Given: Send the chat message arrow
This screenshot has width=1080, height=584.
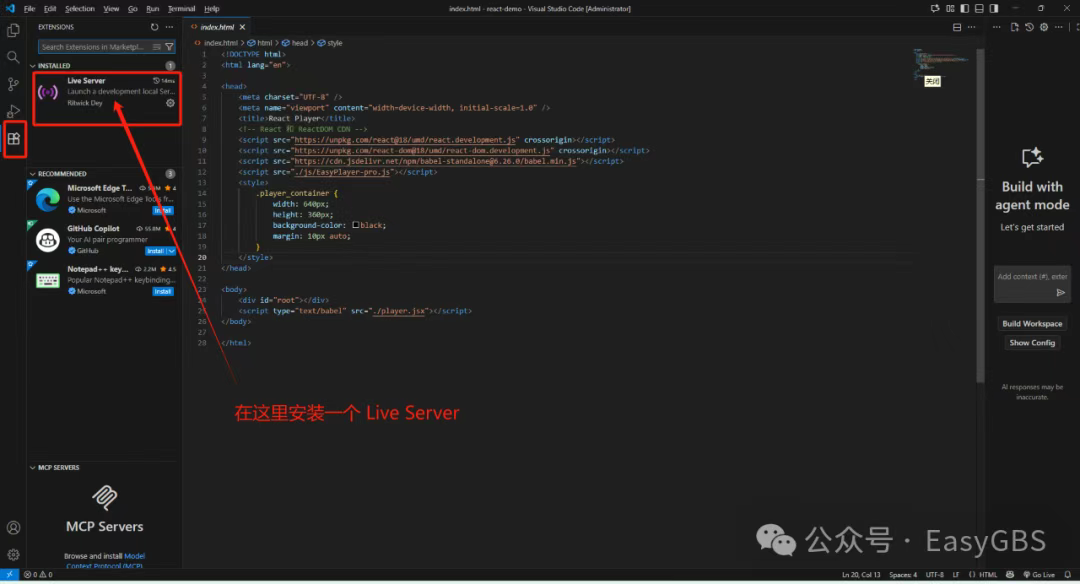Looking at the screenshot, I should pos(1061,293).
